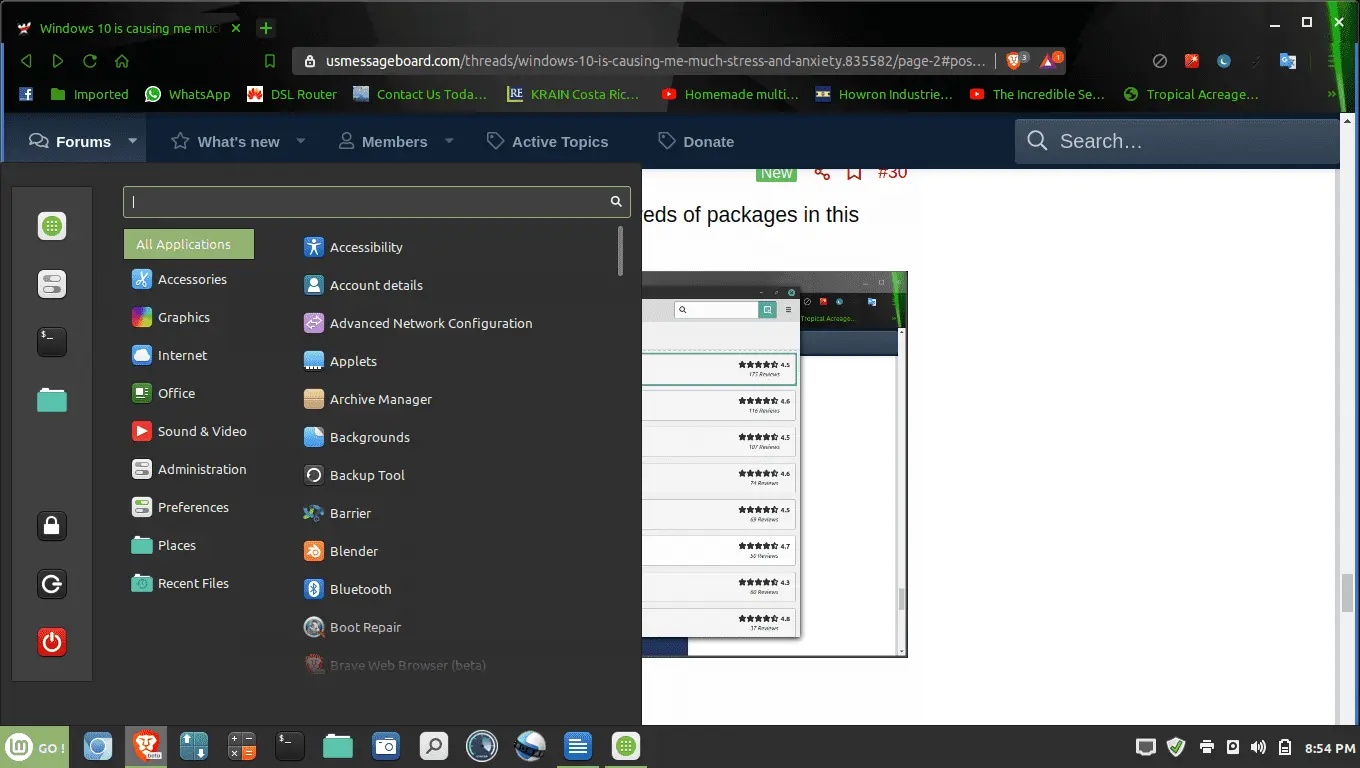Click the Brave Shields lion icon
1360x768 pixels.
coord(1014,61)
